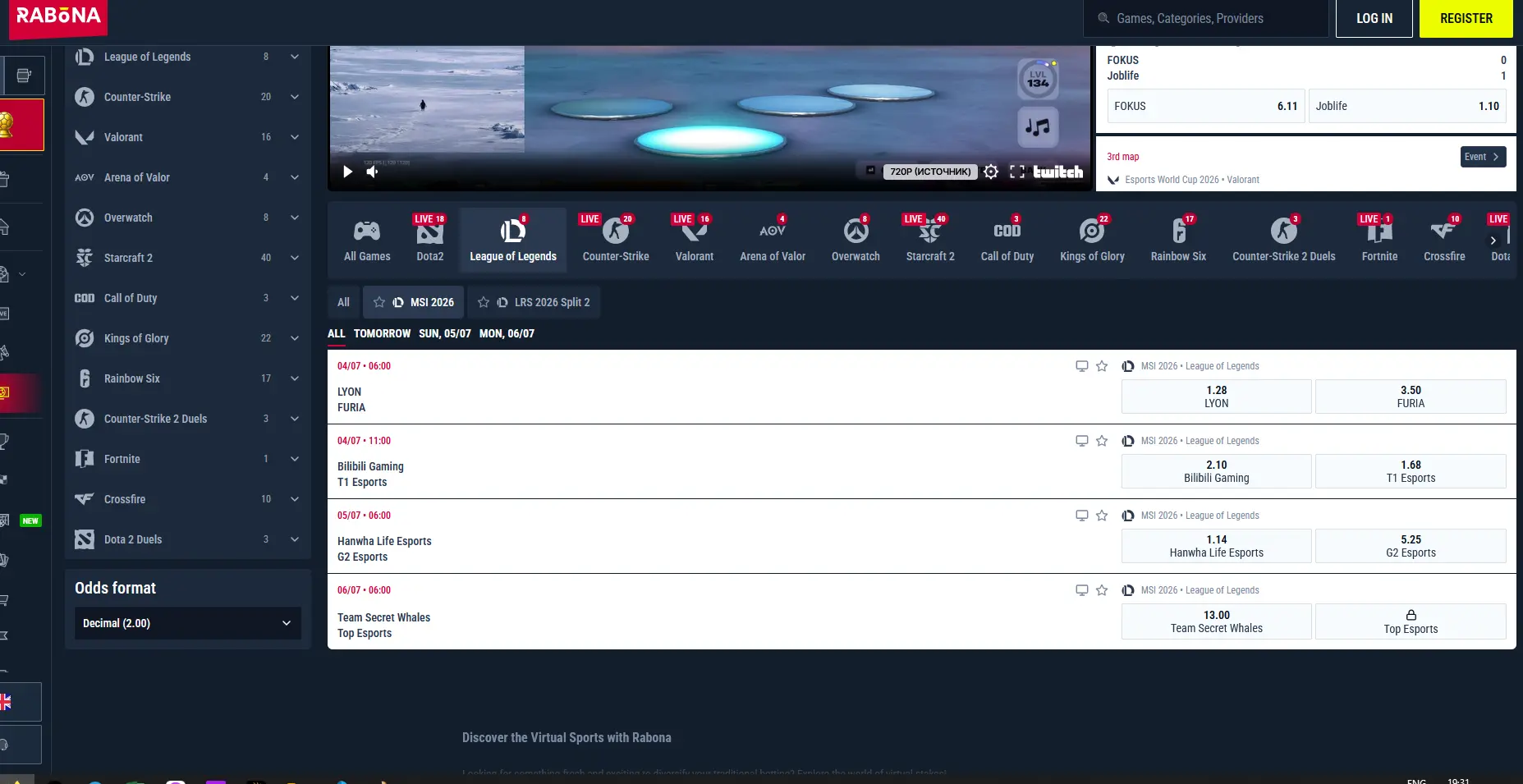
Task: Expand Starcraft 2 sidebar section
Action: 295,258
